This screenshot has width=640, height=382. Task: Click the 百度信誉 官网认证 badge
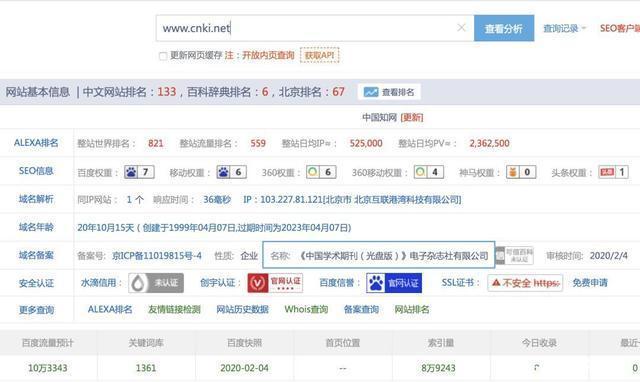click(394, 283)
